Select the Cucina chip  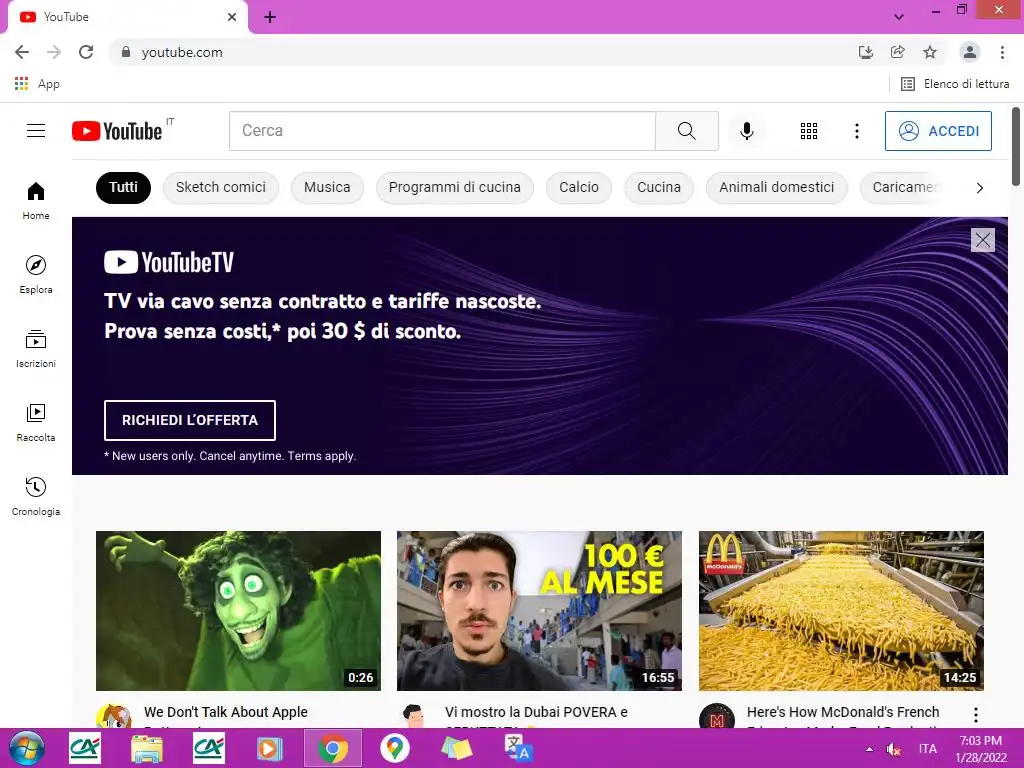pyautogui.click(x=659, y=187)
